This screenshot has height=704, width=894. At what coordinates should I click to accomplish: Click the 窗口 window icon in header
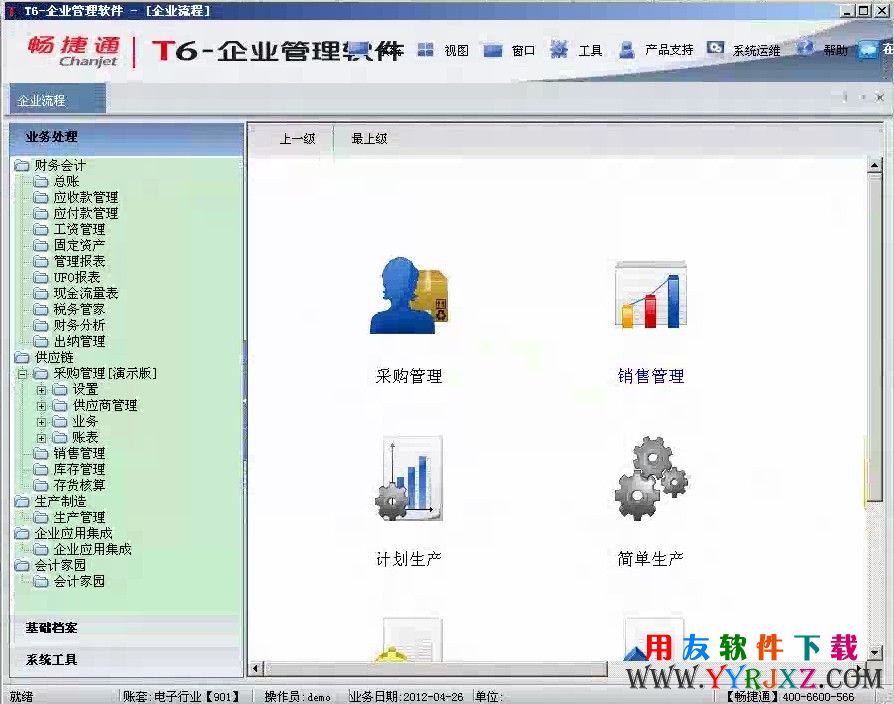[493, 51]
